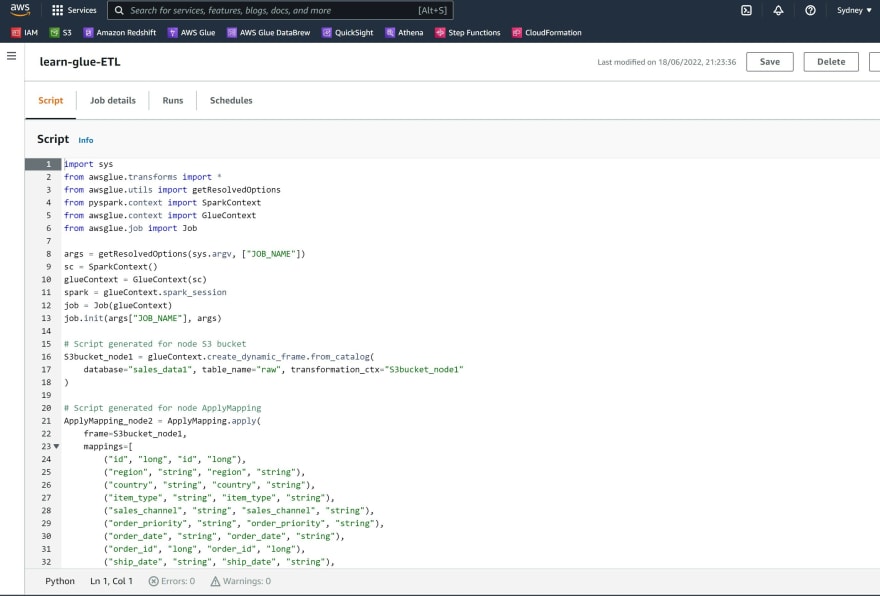Focus the AWS services search field

281,10
